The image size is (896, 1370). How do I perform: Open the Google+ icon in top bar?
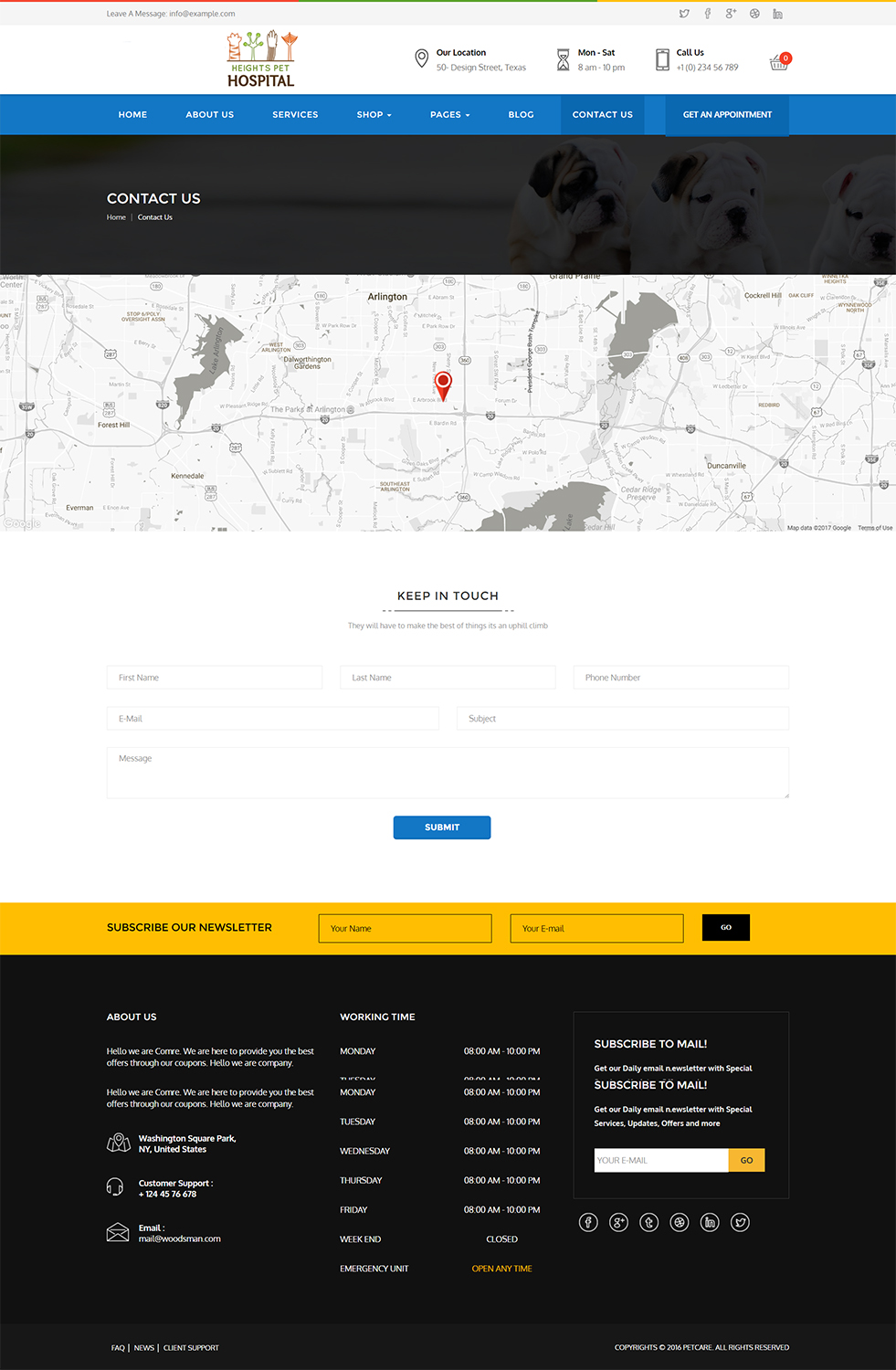click(x=730, y=13)
